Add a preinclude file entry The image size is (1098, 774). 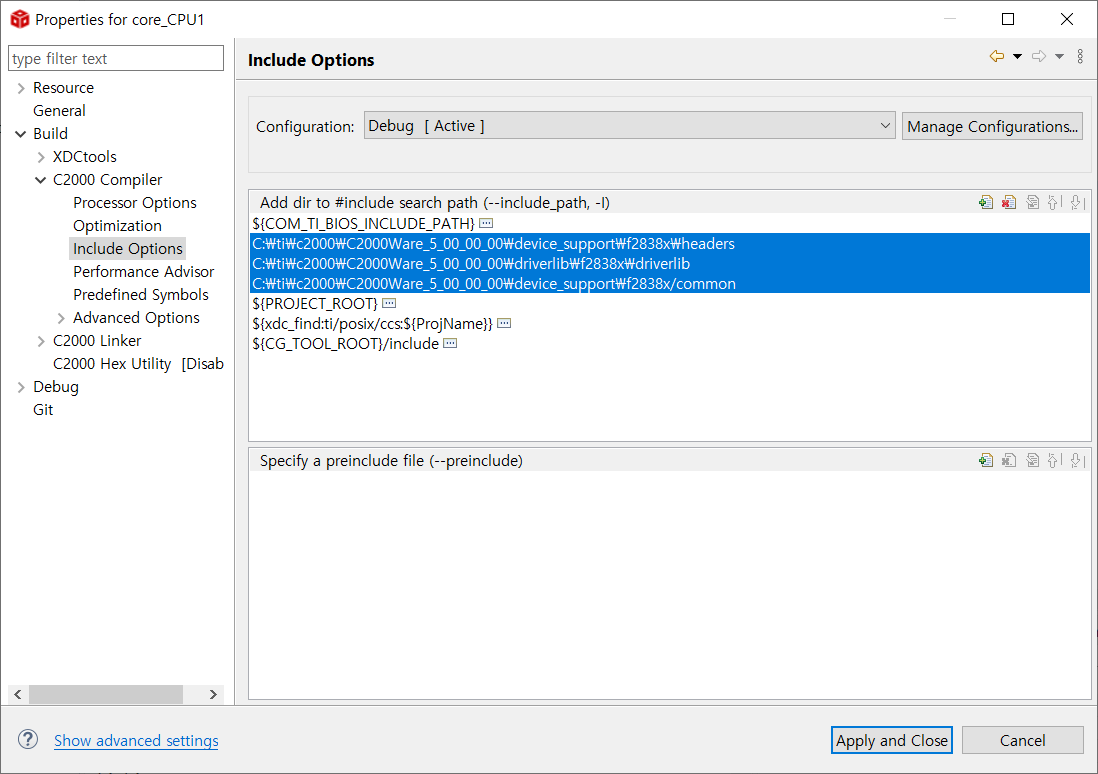tap(986, 461)
